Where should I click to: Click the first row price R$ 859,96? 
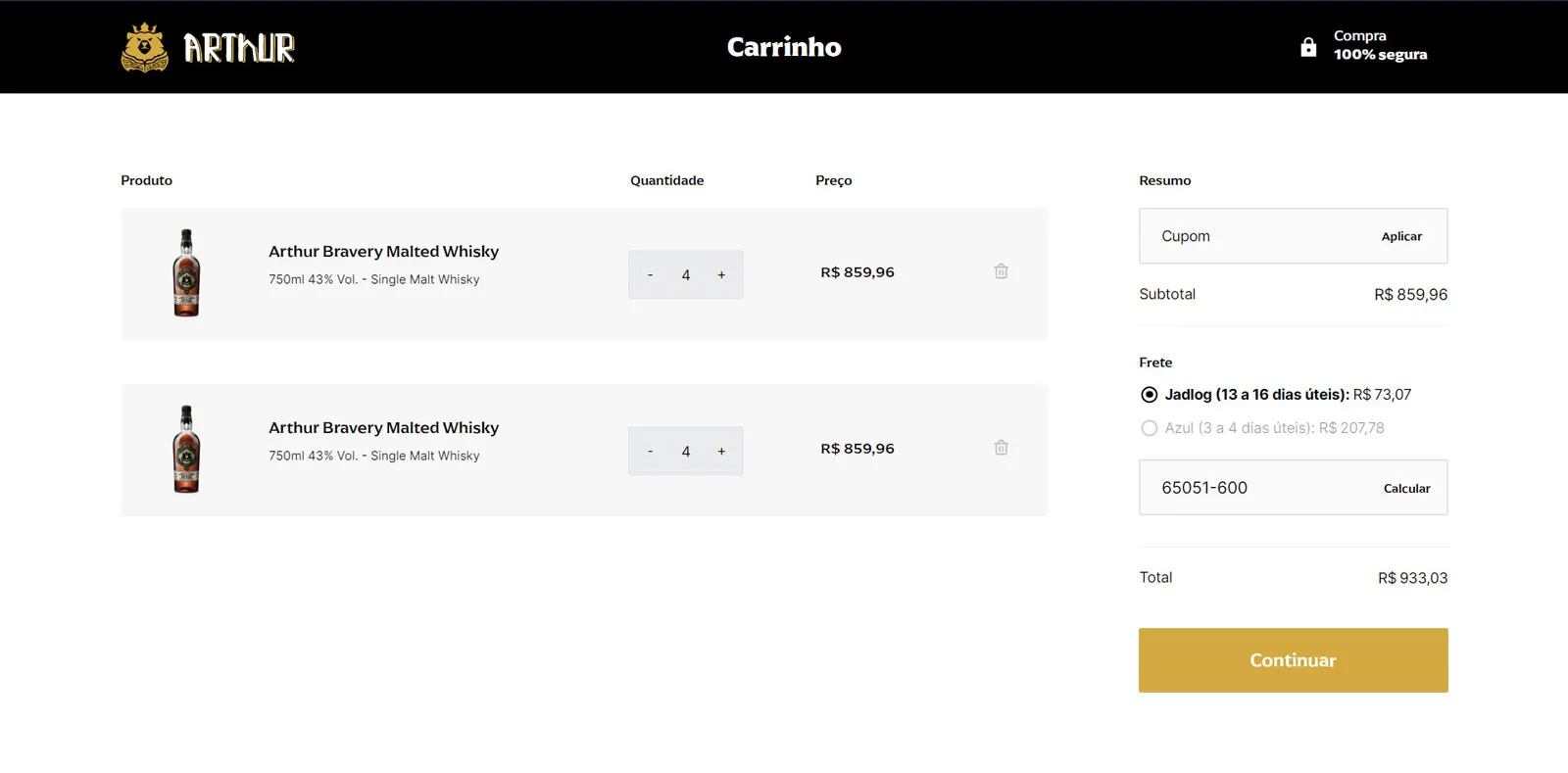tap(857, 272)
